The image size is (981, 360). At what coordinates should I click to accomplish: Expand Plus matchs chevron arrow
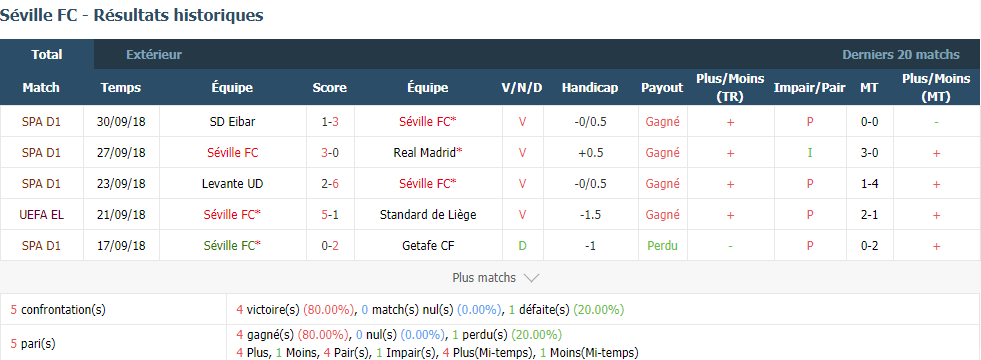point(531,278)
